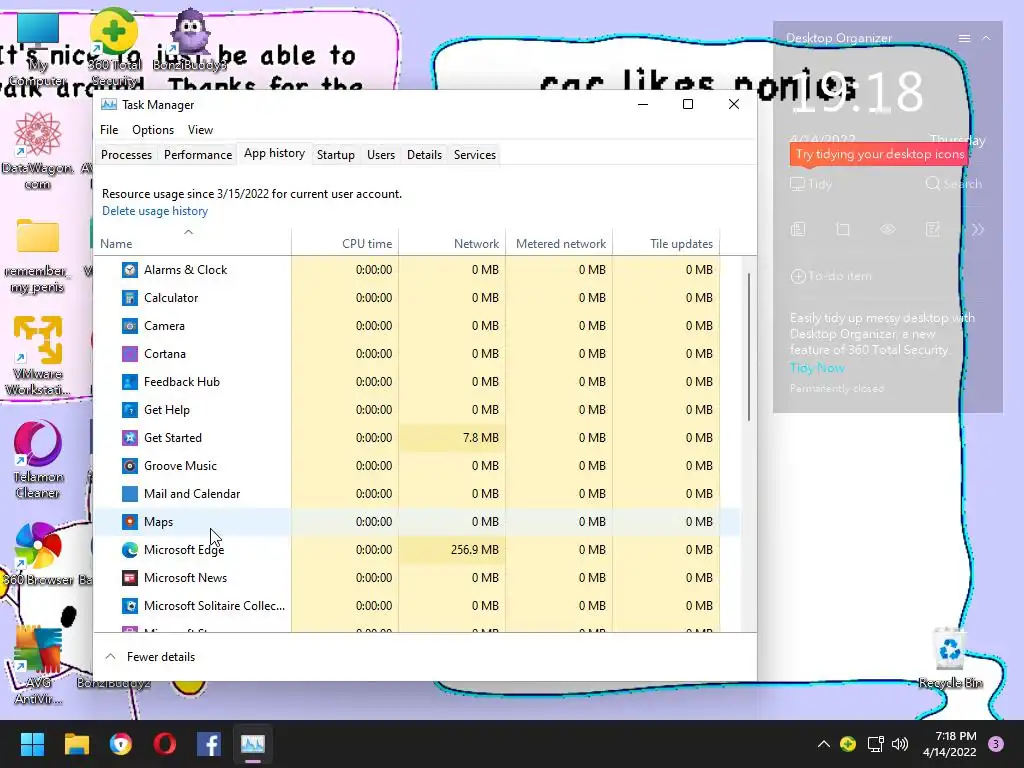Click the Mail and Calendar icon

[x=130, y=494]
